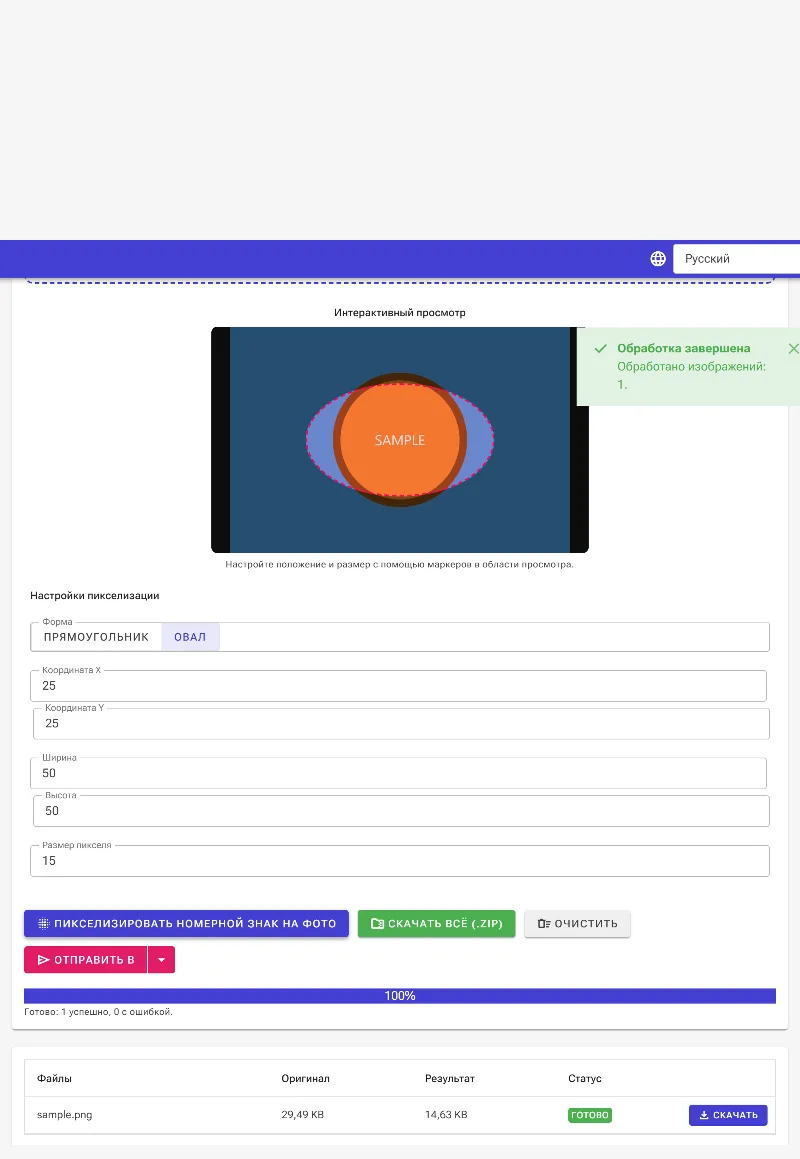This screenshot has width=800, height=1159.
Task: Select the Прямоугольник shape option
Action: coord(96,637)
